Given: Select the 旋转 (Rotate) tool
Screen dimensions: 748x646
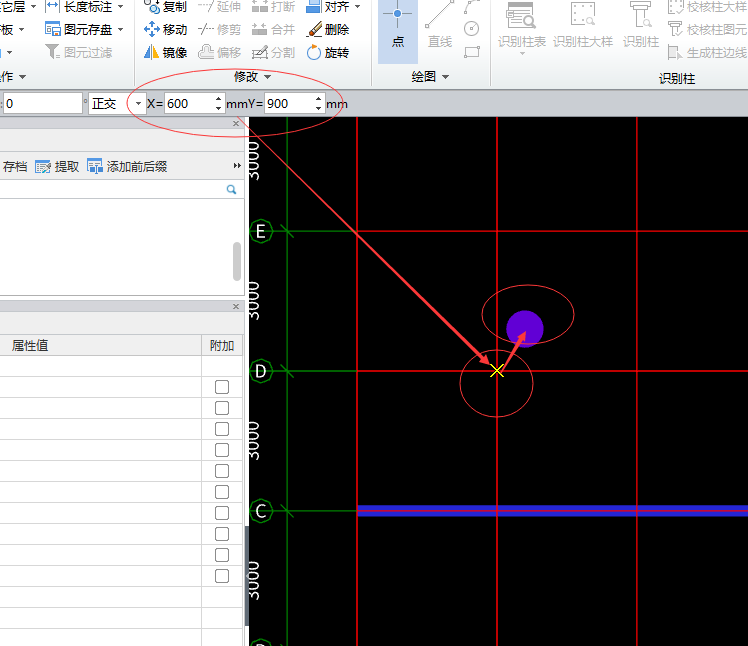Looking at the screenshot, I should click(328, 52).
